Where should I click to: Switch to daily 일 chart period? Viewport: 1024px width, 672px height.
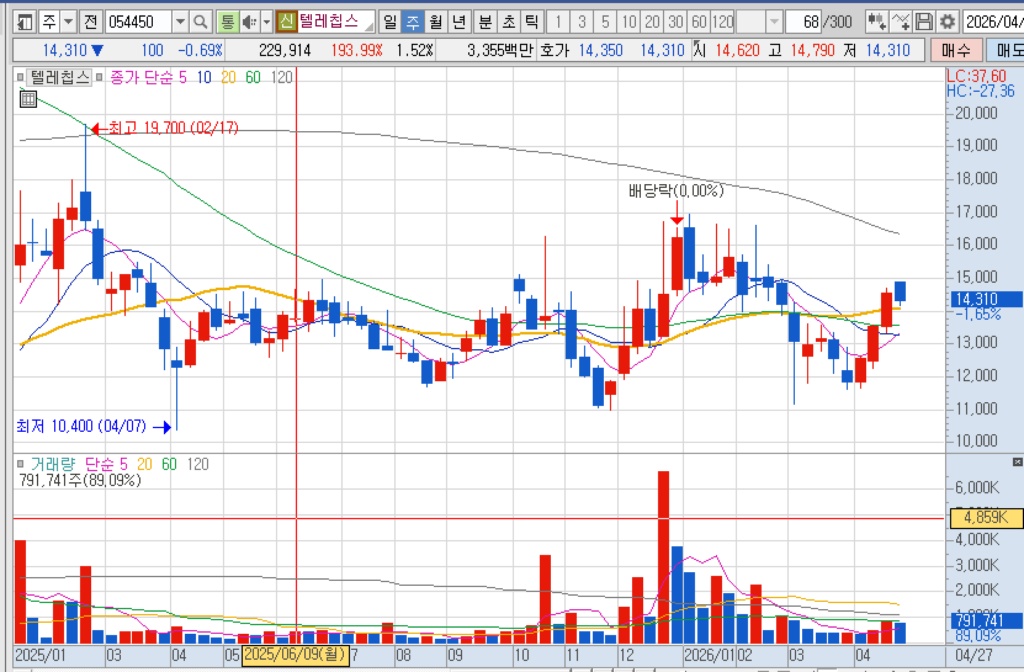point(389,22)
